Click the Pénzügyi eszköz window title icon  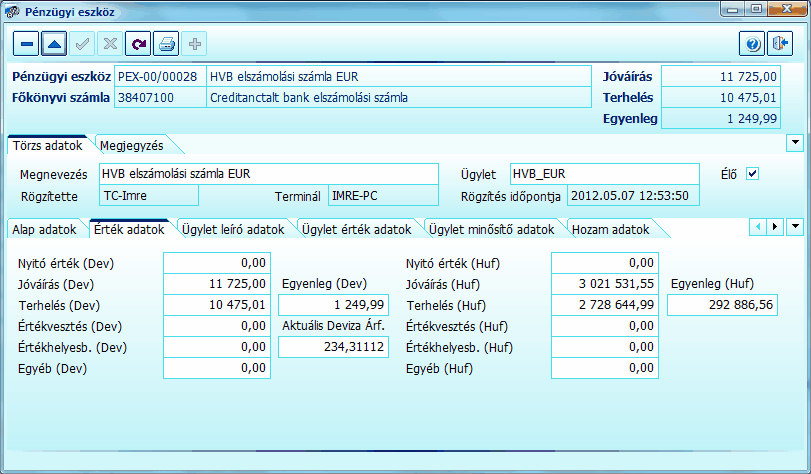[x=12, y=11]
